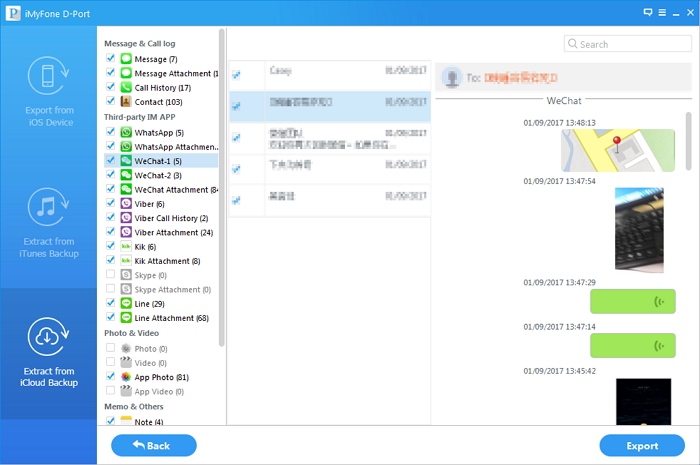This screenshot has width=700, height=465.
Task: Click the Kik icon
Action: click(126, 247)
